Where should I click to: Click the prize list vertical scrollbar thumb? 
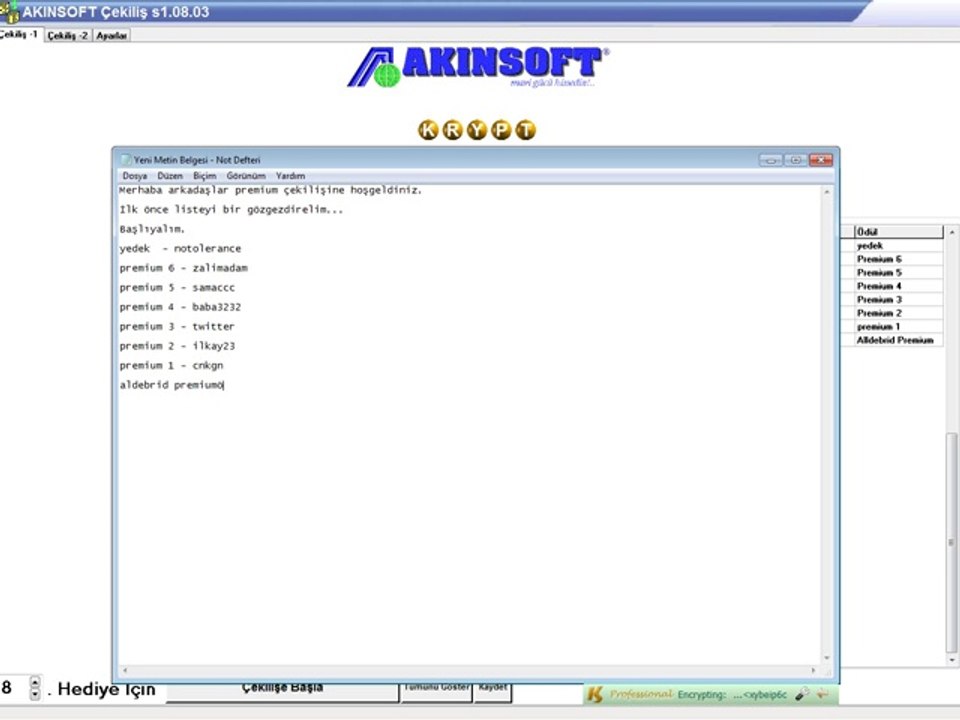952,543
